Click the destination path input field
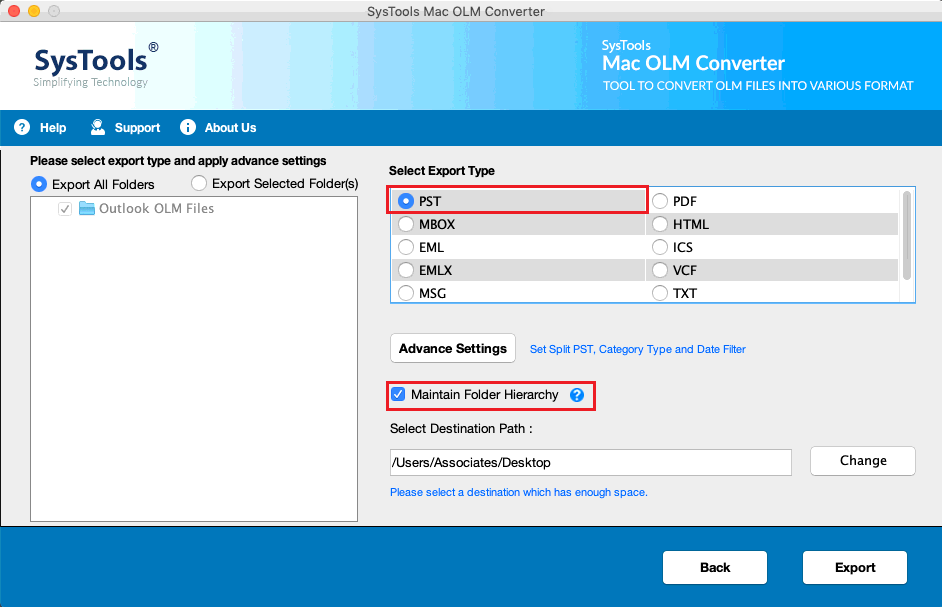 point(591,462)
